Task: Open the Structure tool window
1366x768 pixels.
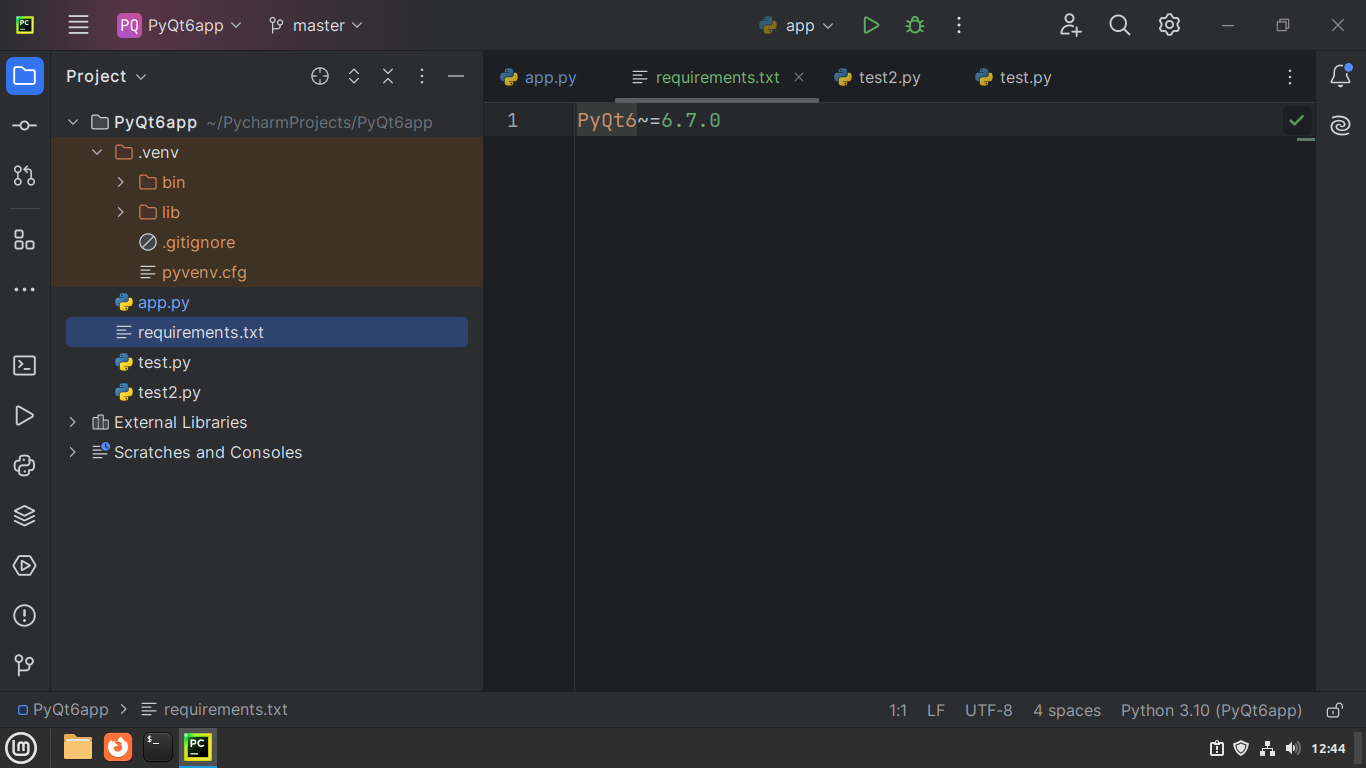Action: click(25, 240)
